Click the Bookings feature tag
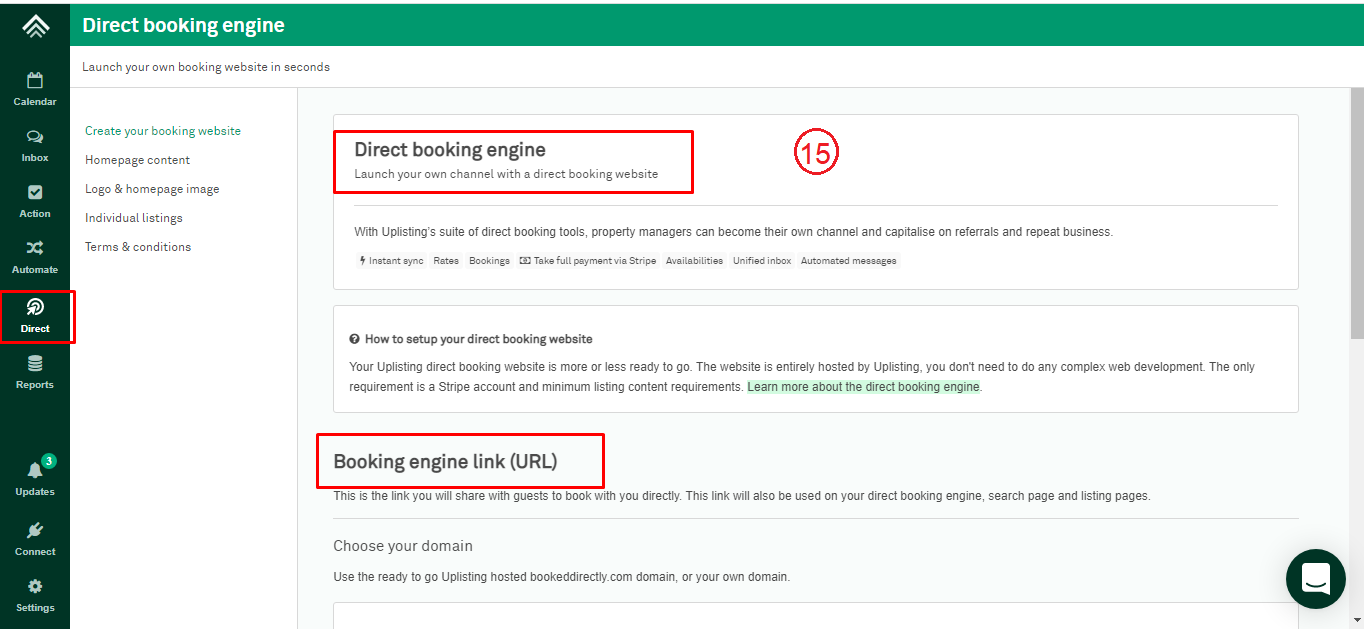 point(489,261)
